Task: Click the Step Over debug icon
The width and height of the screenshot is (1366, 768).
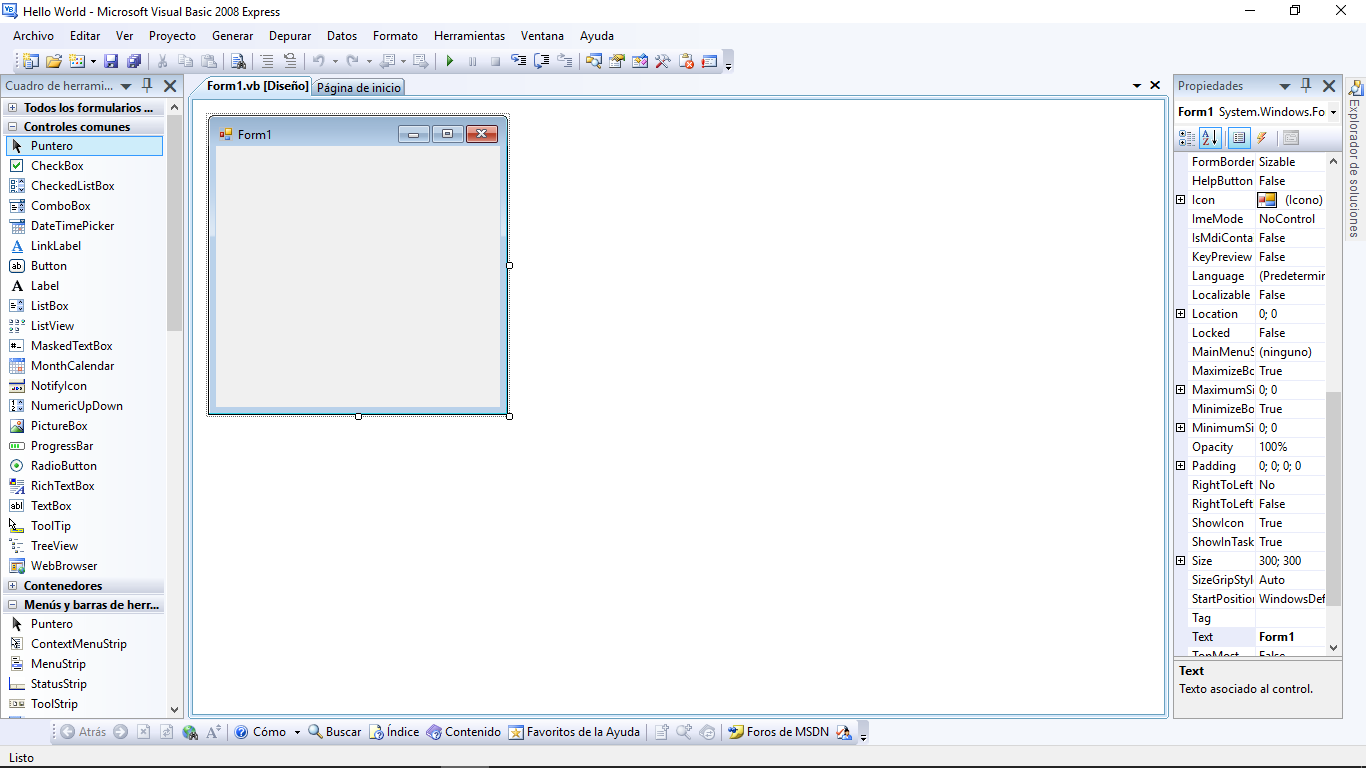Action: [x=542, y=61]
